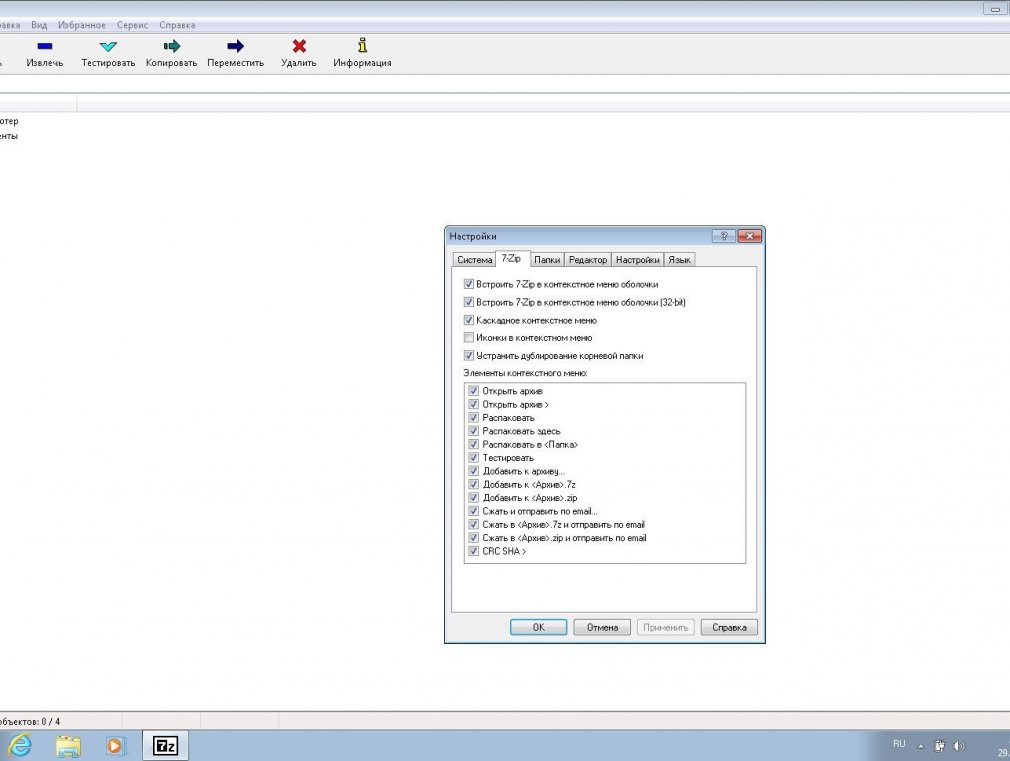Open the Вид menu
This screenshot has width=1010, height=761.
[x=39, y=25]
